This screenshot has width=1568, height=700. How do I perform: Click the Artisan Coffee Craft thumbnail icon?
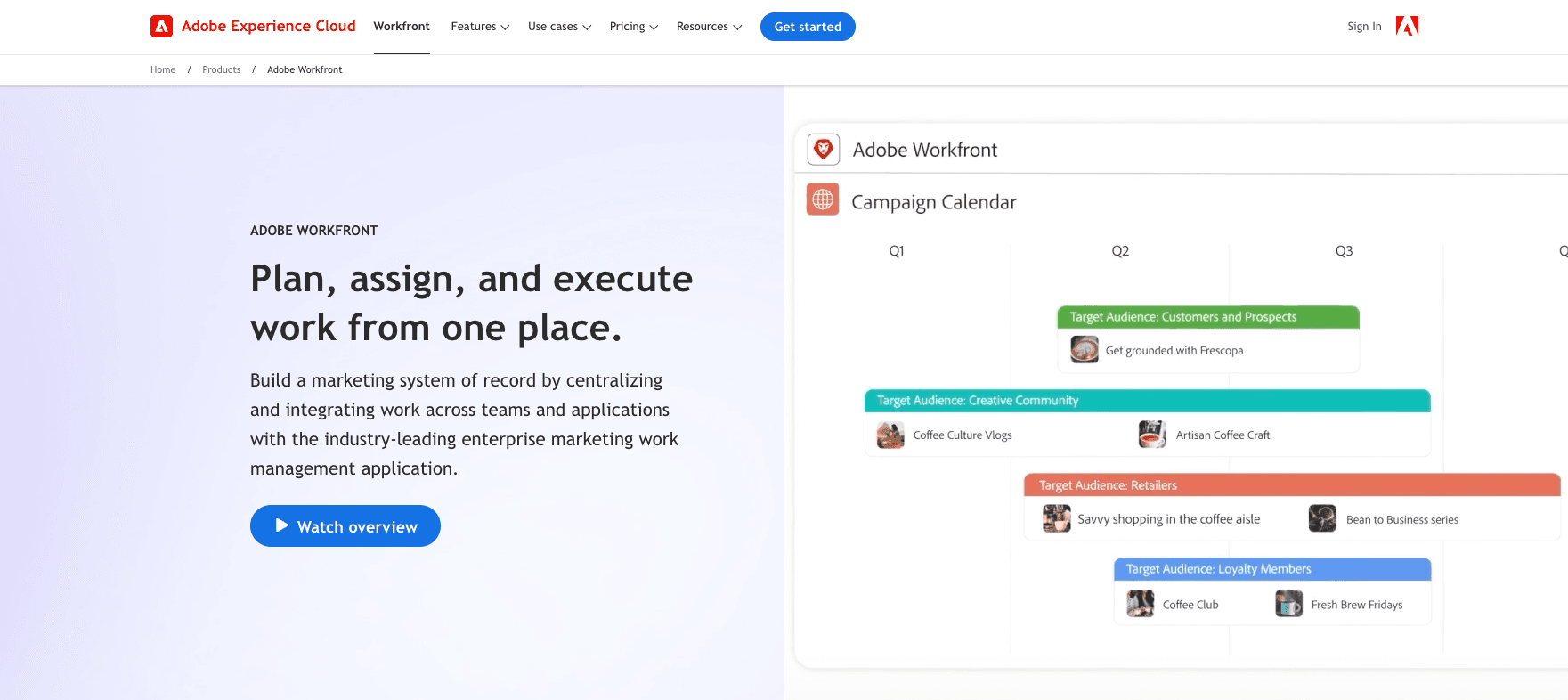click(1152, 435)
